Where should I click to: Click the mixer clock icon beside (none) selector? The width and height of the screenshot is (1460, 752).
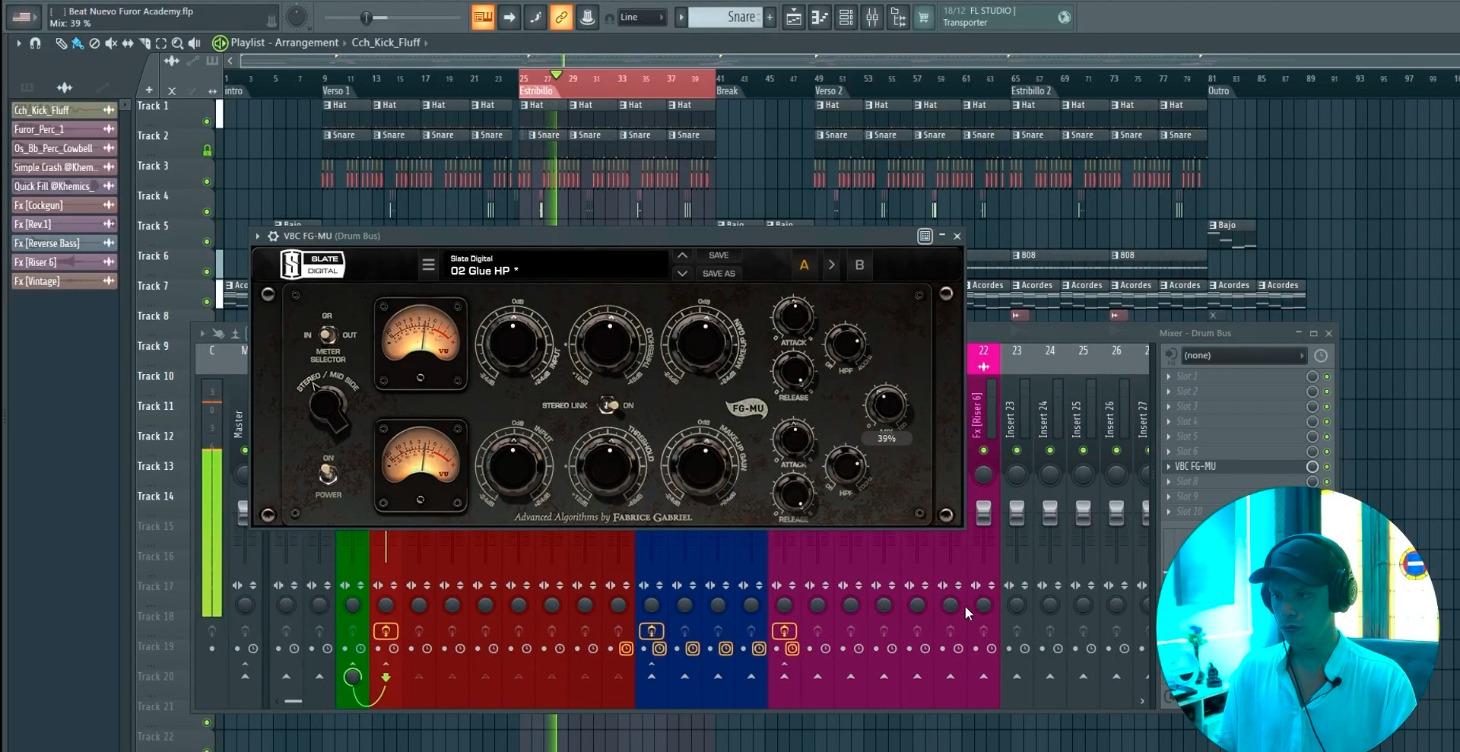tap(1321, 355)
